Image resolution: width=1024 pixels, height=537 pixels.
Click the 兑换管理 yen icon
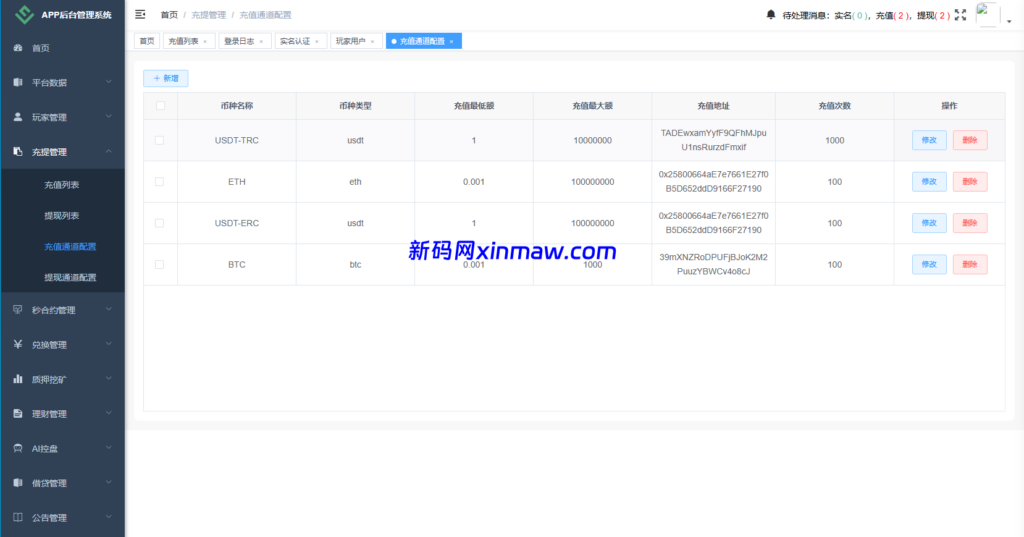click(x=18, y=344)
